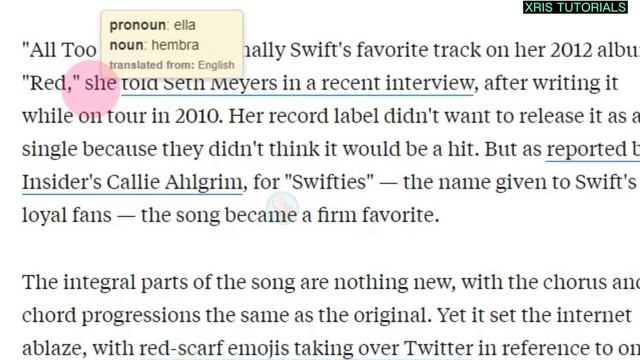Follow the "reported" link after "But as"
This screenshot has width=640, height=360.
click(x=592, y=149)
